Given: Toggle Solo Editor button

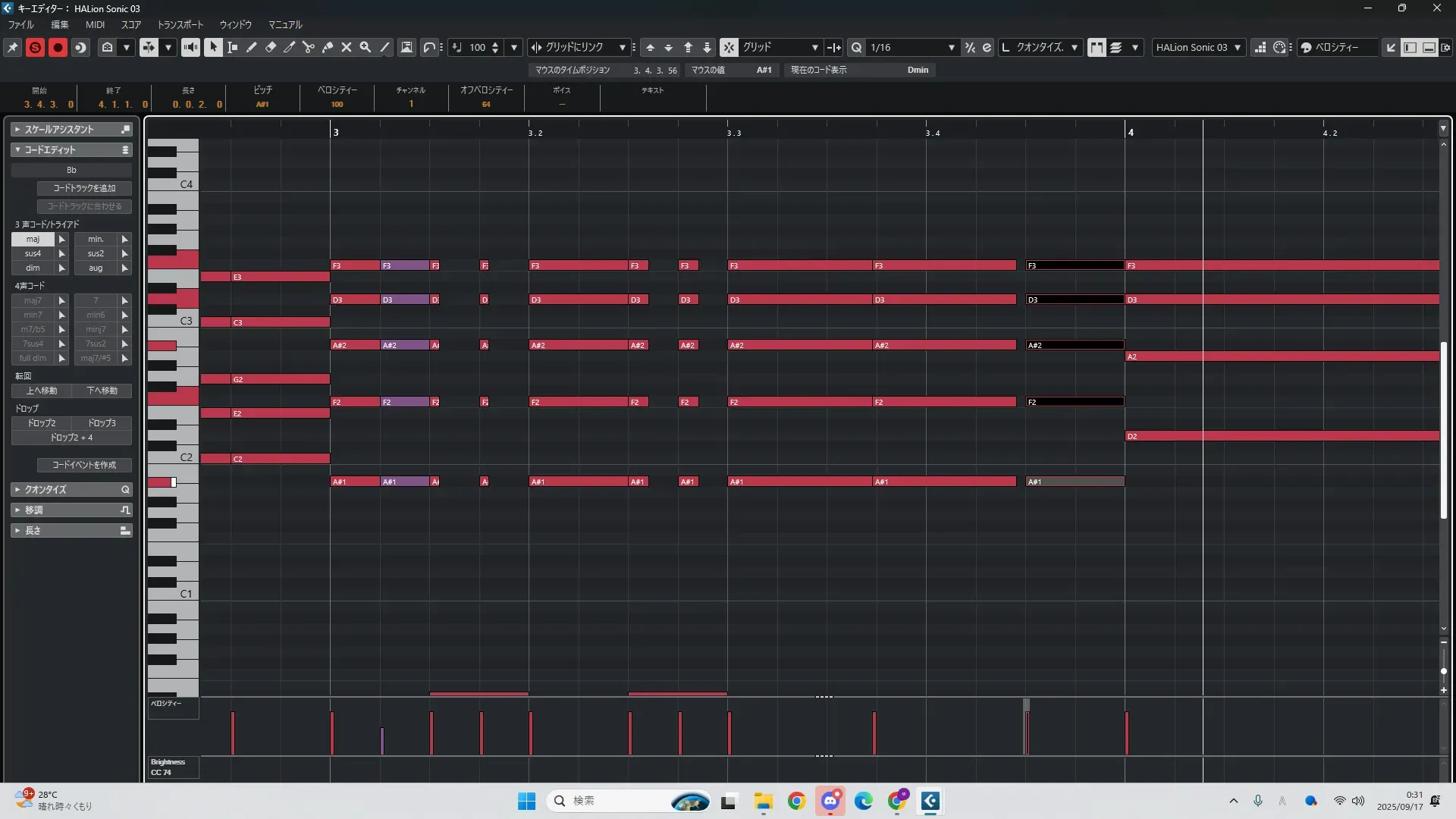Looking at the screenshot, I should (x=35, y=47).
